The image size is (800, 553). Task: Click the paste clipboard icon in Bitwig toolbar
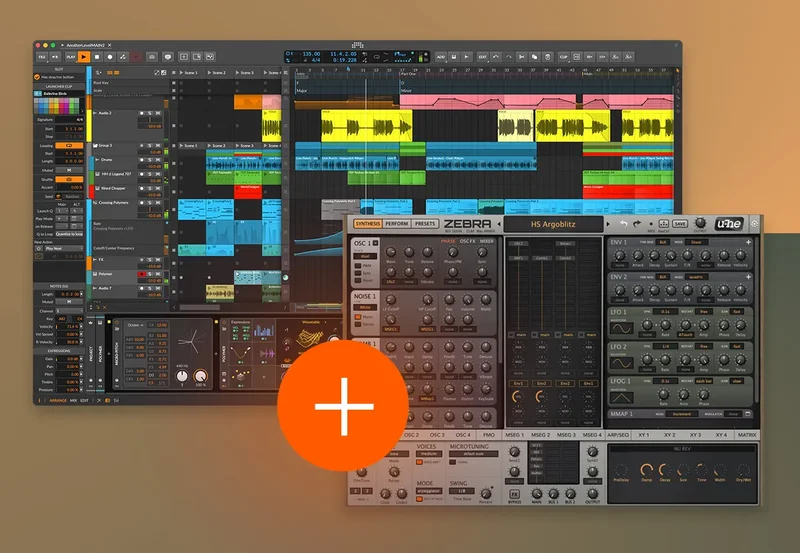547,57
